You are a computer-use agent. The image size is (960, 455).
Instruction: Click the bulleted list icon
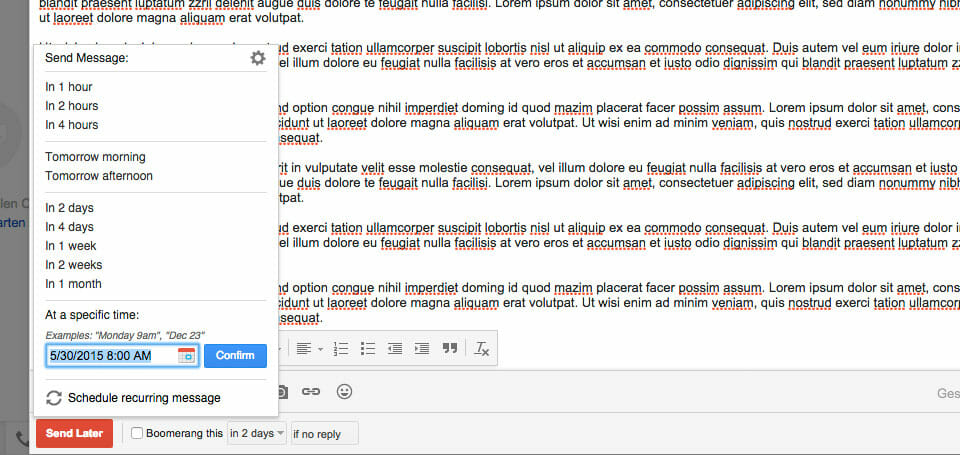(x=368, y=348)
